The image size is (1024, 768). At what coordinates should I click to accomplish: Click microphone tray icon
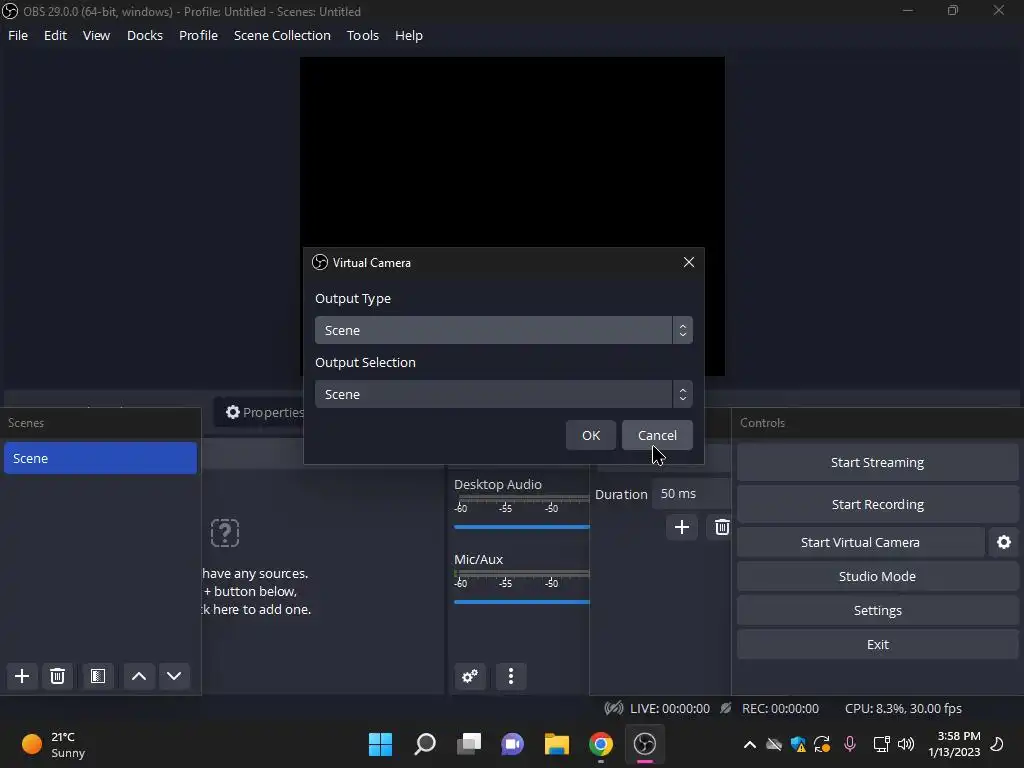coord(850,744)
